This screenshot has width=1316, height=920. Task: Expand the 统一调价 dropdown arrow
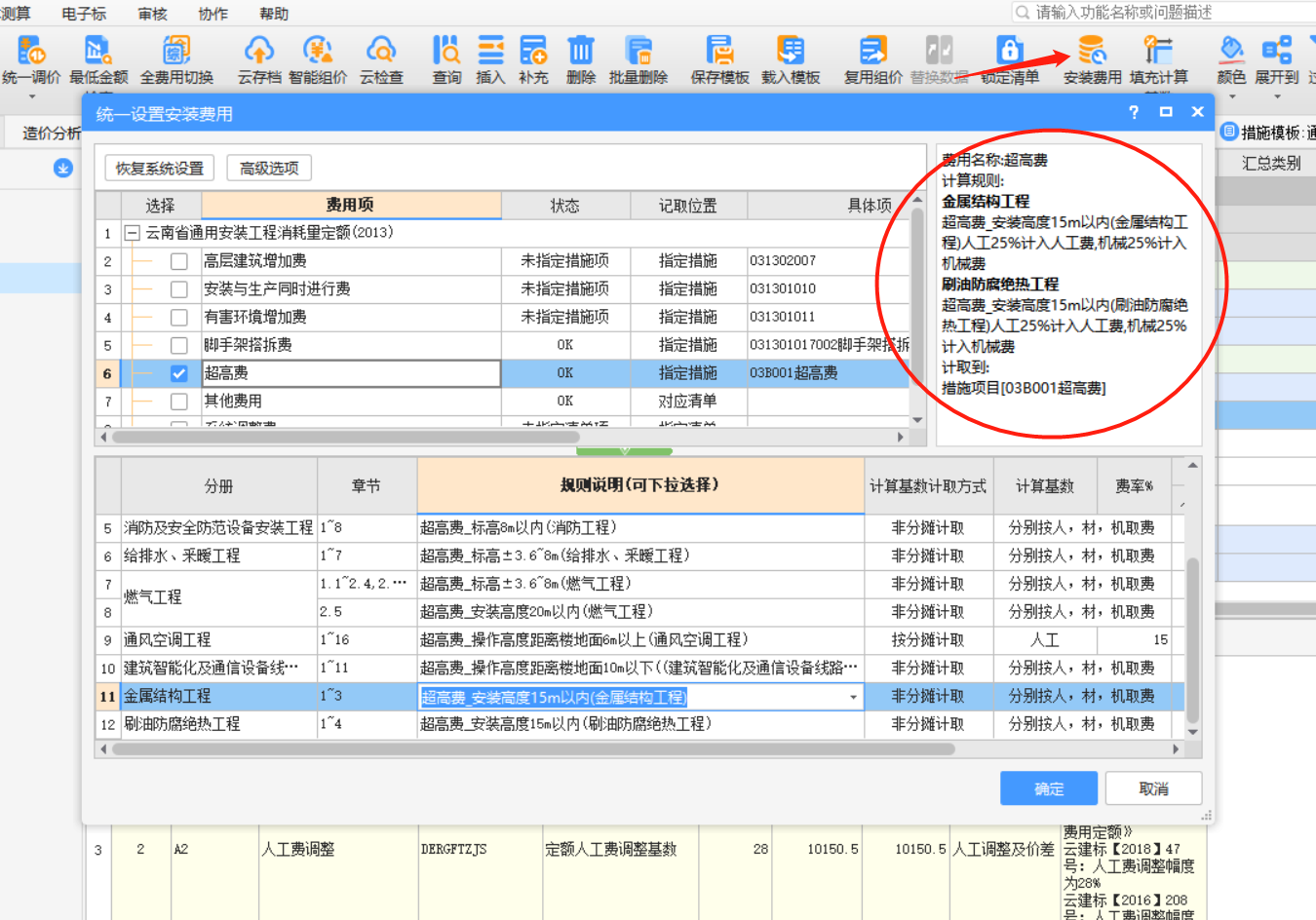click(x=31, y=96)
